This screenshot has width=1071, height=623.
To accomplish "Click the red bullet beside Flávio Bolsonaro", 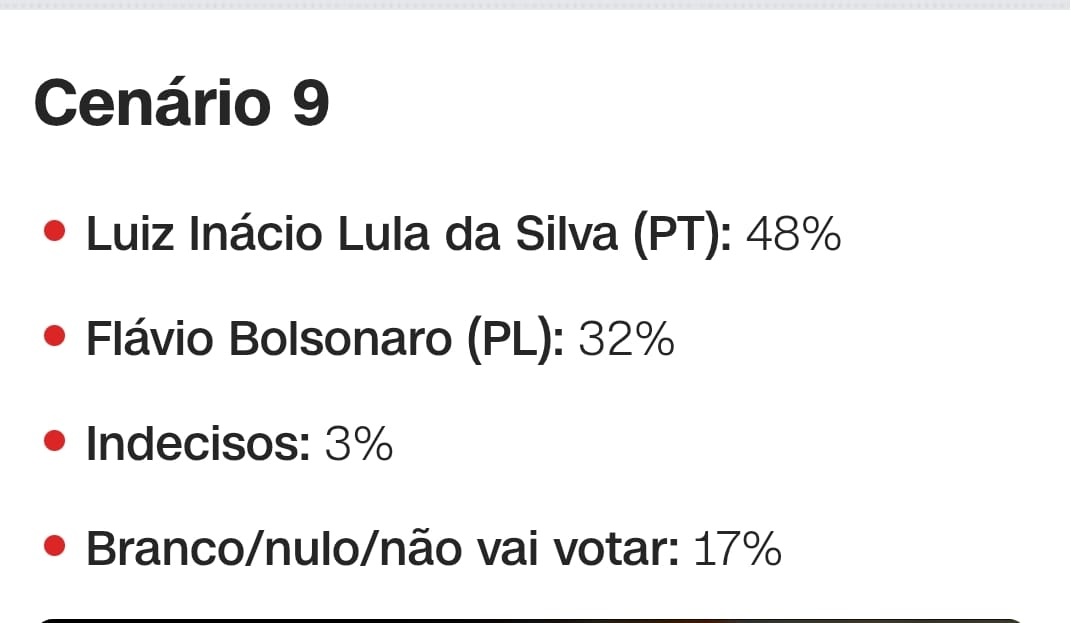I will (x=56, y=338).
